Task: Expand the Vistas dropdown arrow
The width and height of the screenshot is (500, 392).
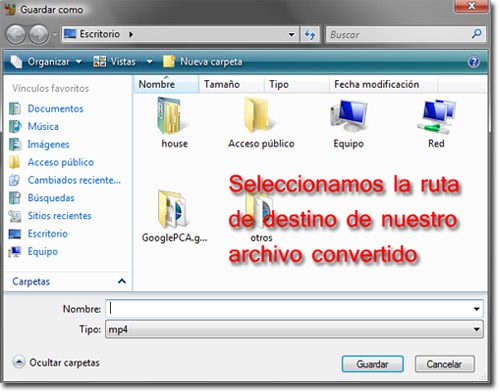Action: click(x=150, y=62)
